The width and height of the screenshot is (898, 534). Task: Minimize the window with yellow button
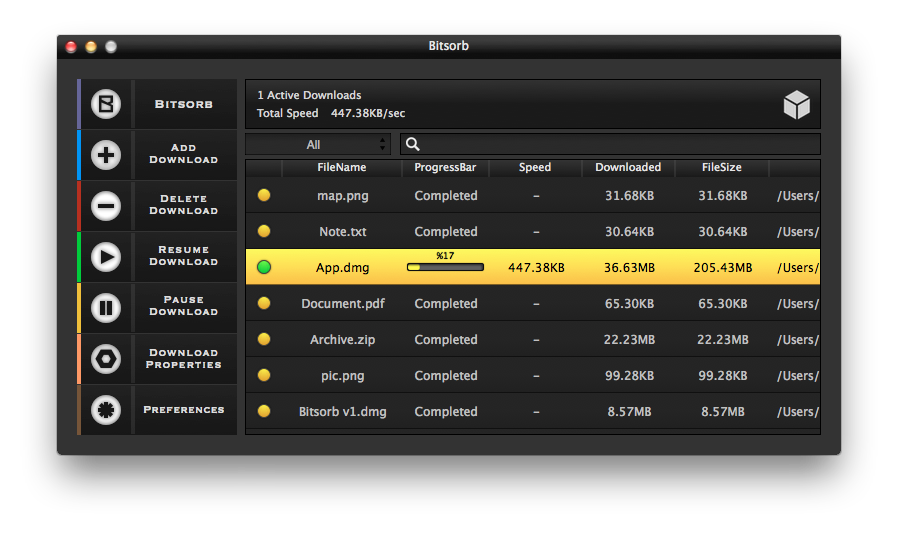pyautogui.click(x=91, y=46)
